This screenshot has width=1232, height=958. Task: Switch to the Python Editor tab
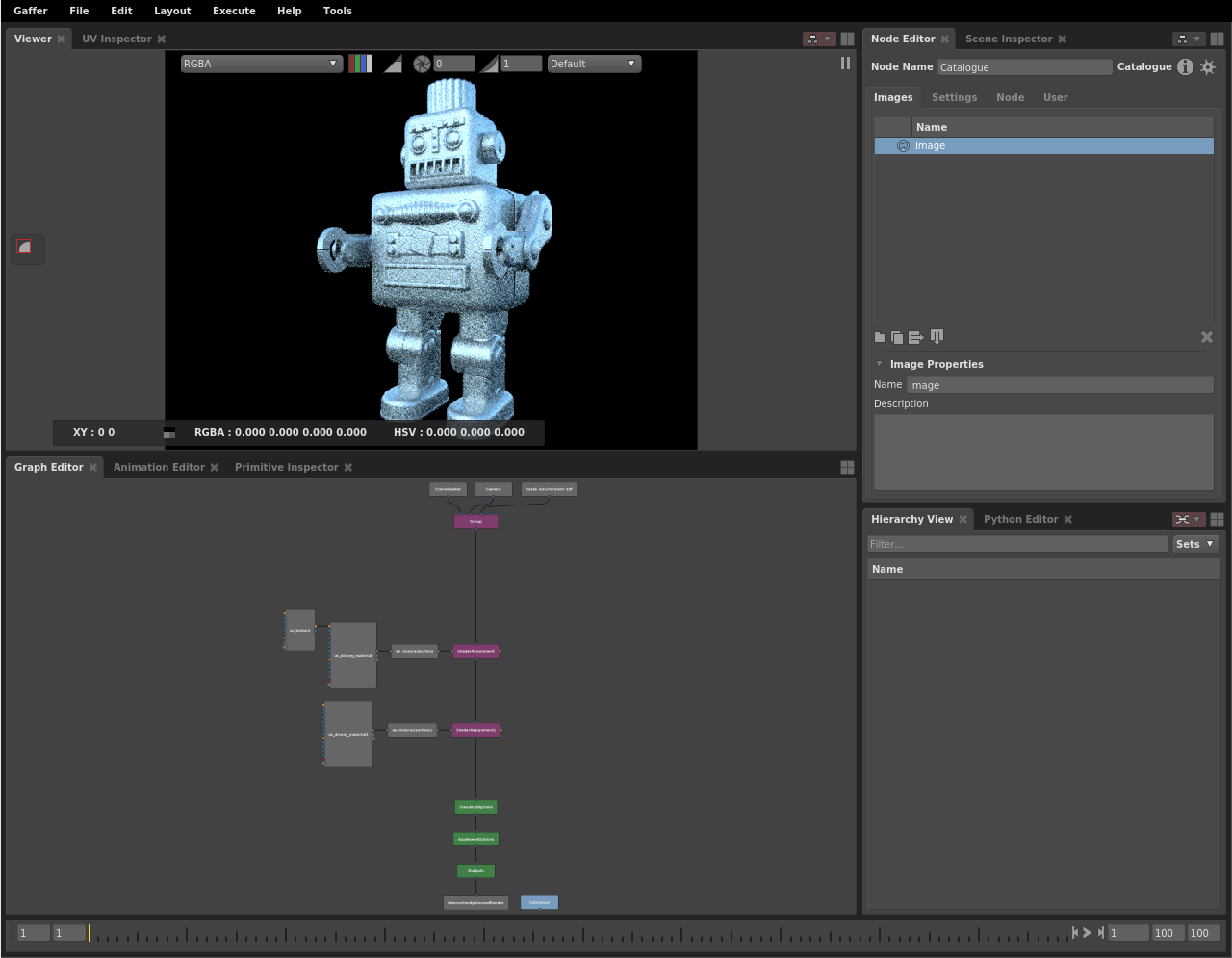pos(1020,520)
